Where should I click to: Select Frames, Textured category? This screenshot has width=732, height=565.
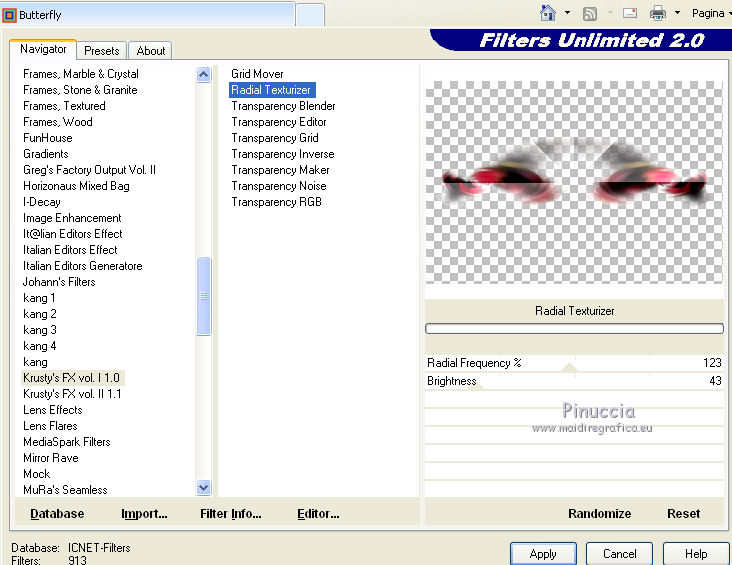coord(64,106)
